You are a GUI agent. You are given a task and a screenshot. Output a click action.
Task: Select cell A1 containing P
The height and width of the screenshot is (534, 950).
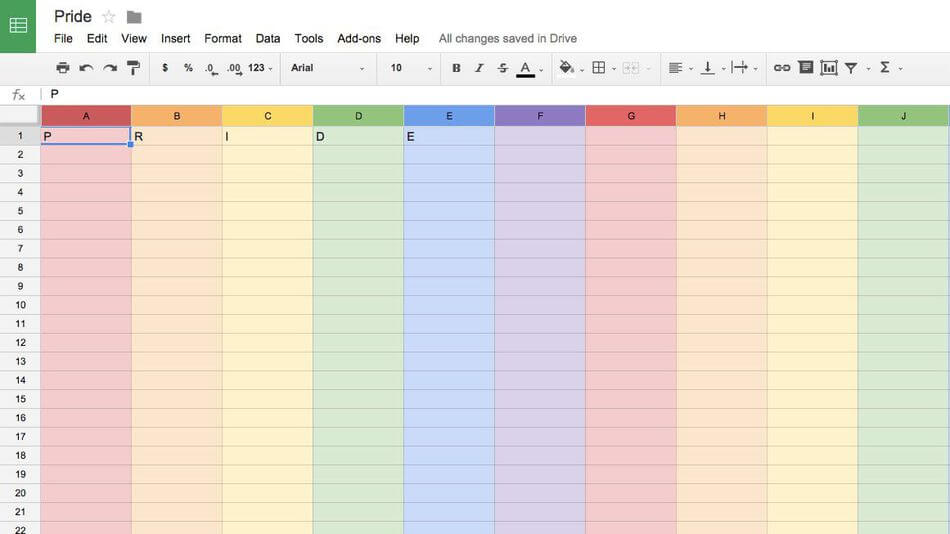click(x=86, y=136)
